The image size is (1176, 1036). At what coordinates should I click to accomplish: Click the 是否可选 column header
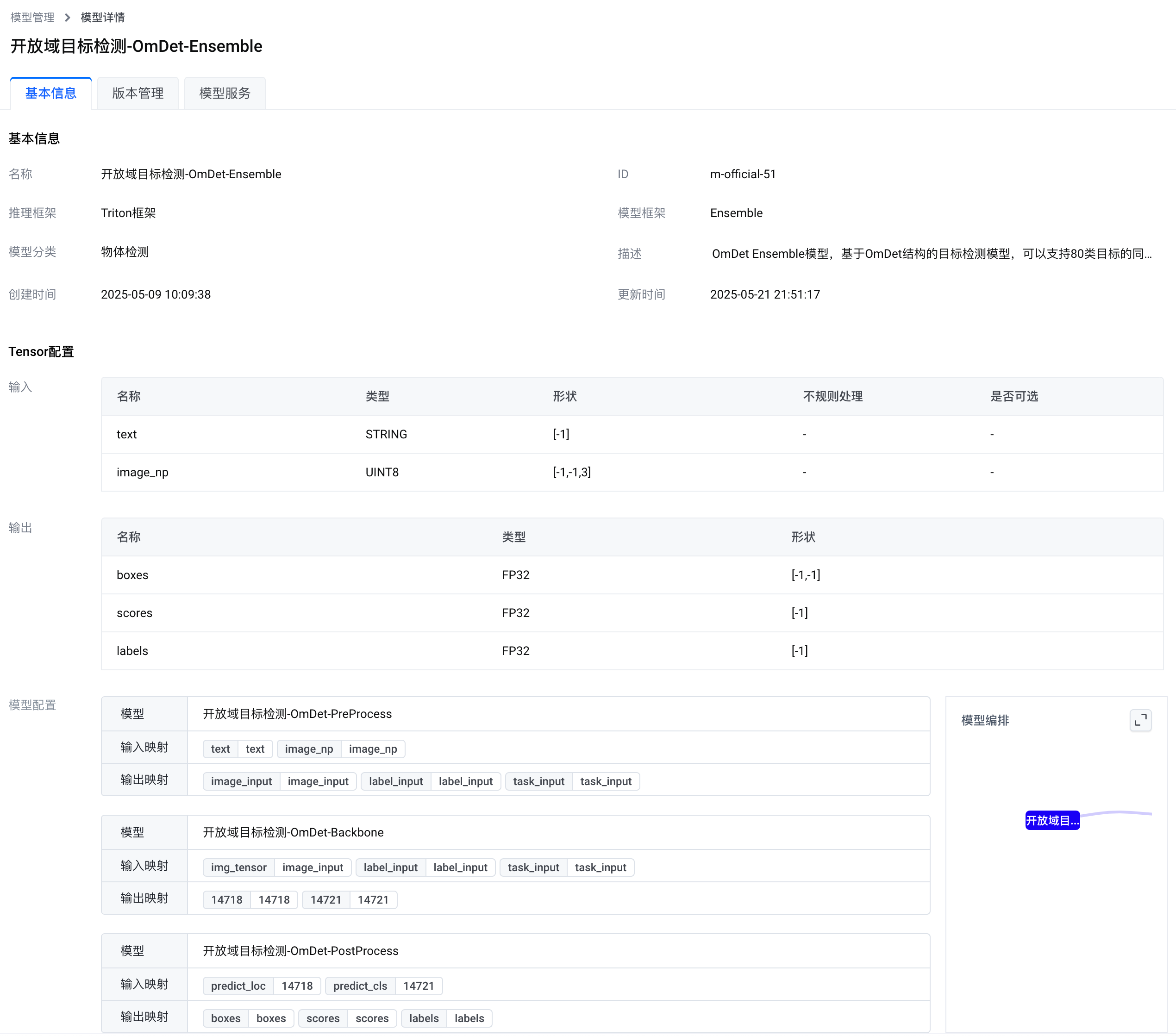pos(1014,396)
